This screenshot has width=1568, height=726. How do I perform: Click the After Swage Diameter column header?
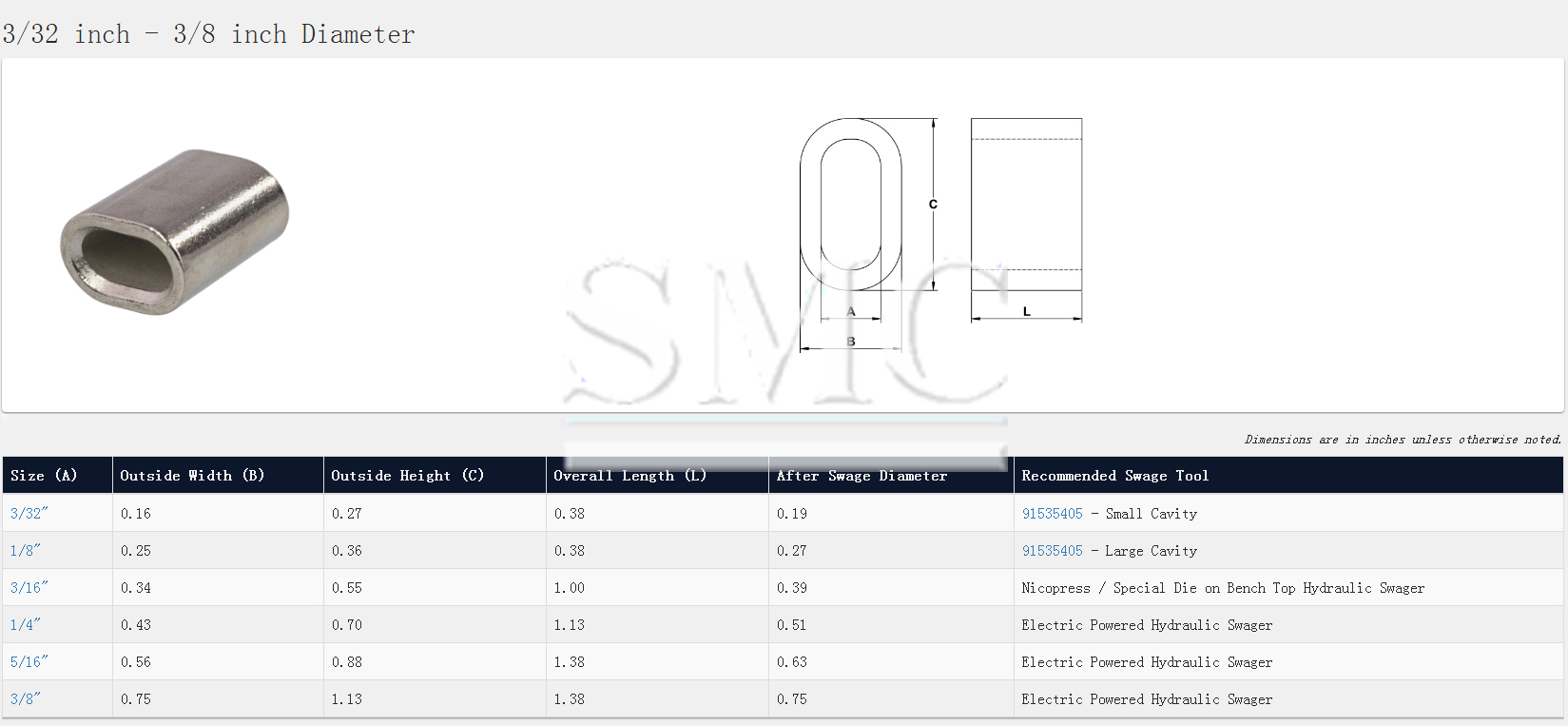pyautogui.click(x=861, y=476)
